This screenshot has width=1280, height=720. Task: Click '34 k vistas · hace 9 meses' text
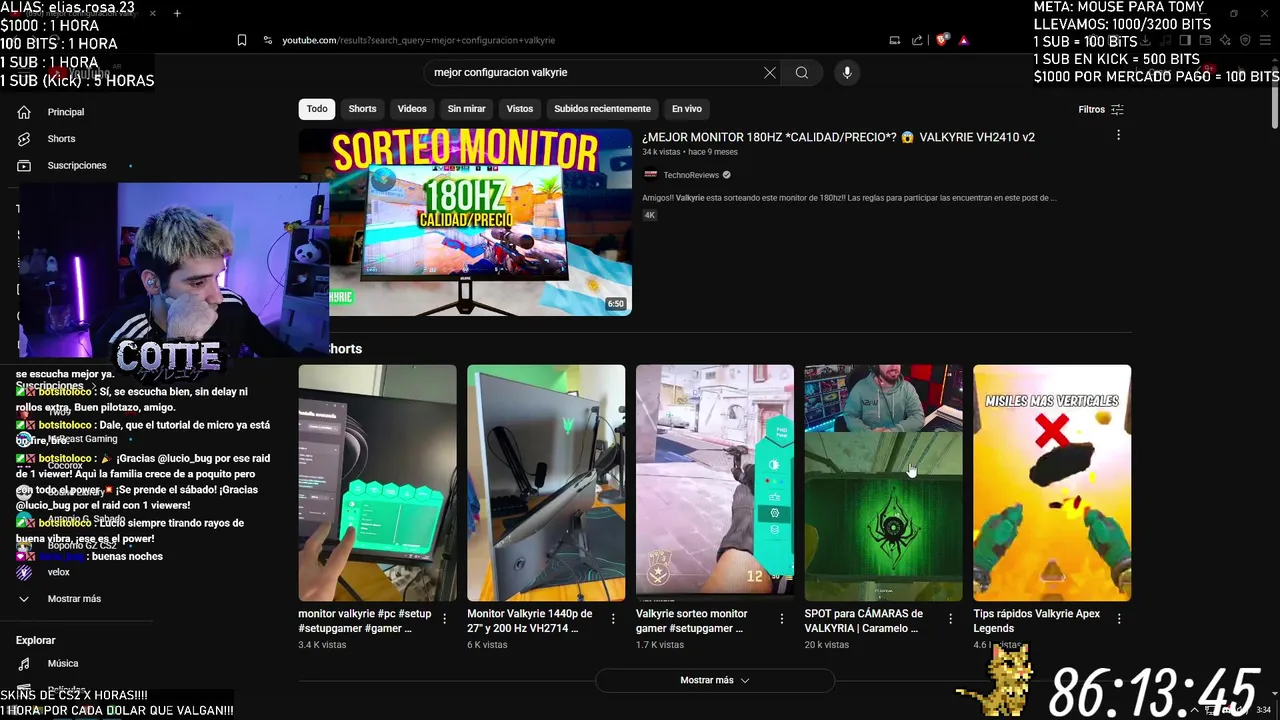(690, 152)
